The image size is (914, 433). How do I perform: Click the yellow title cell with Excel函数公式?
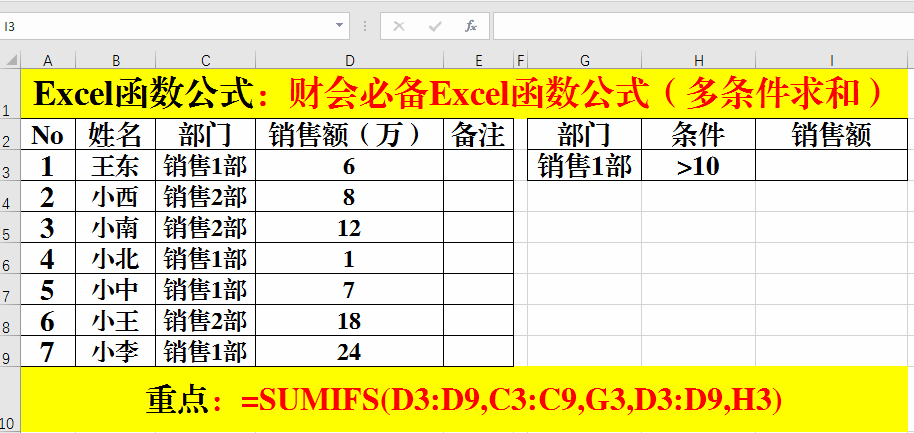coord(464,93)
